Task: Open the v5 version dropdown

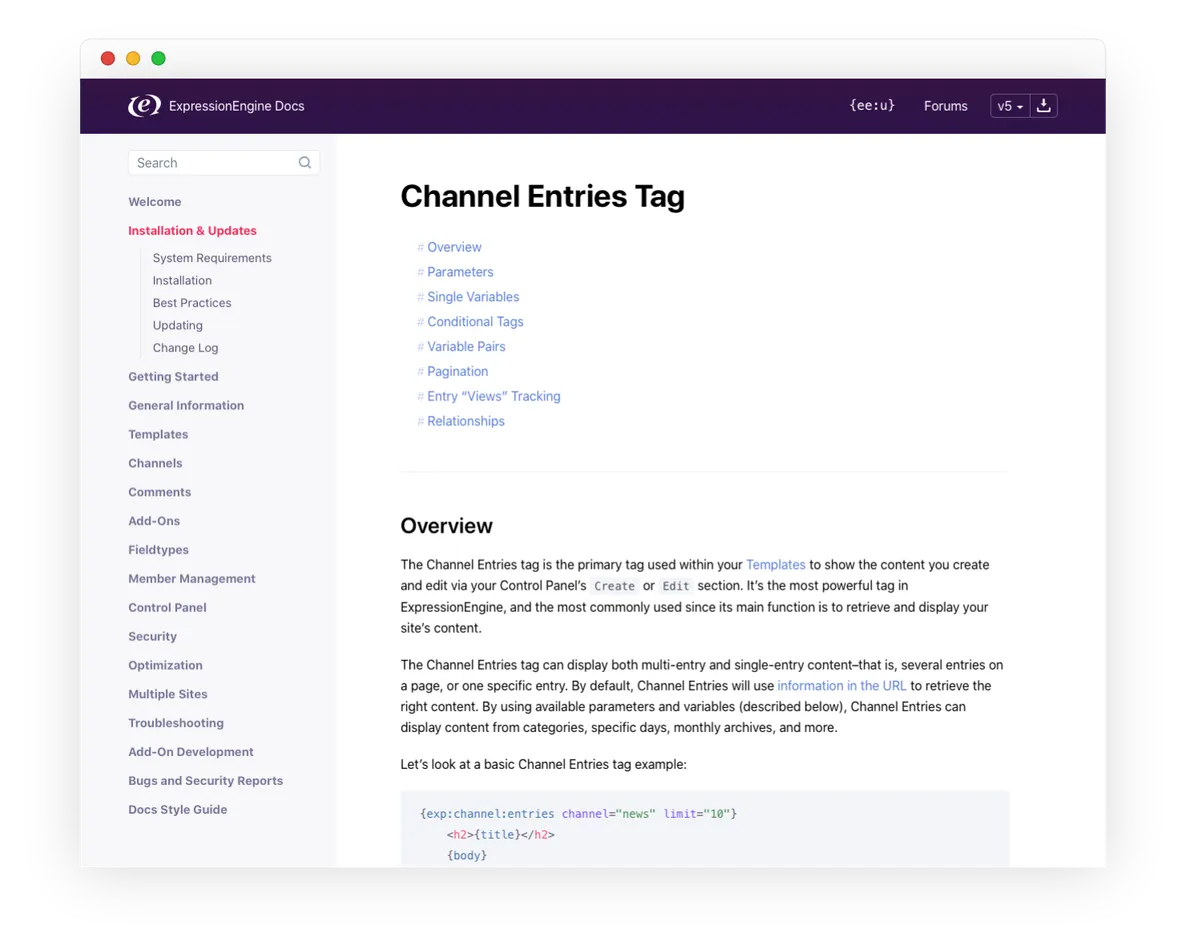Action: (x=1010, y=106)
